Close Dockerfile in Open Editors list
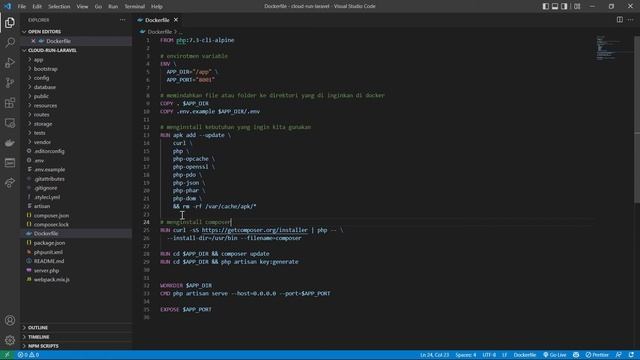The height and width of the screenshot is (360, 640). [x=33, y=41]
